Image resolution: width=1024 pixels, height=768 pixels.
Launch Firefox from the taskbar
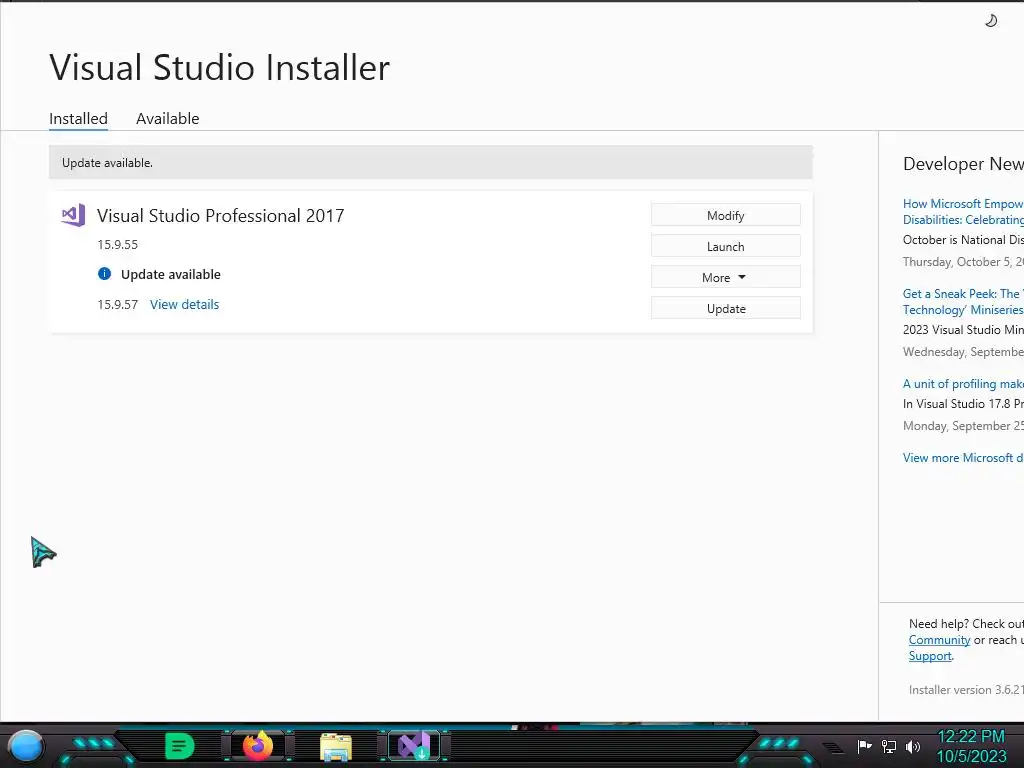[258, 746]
